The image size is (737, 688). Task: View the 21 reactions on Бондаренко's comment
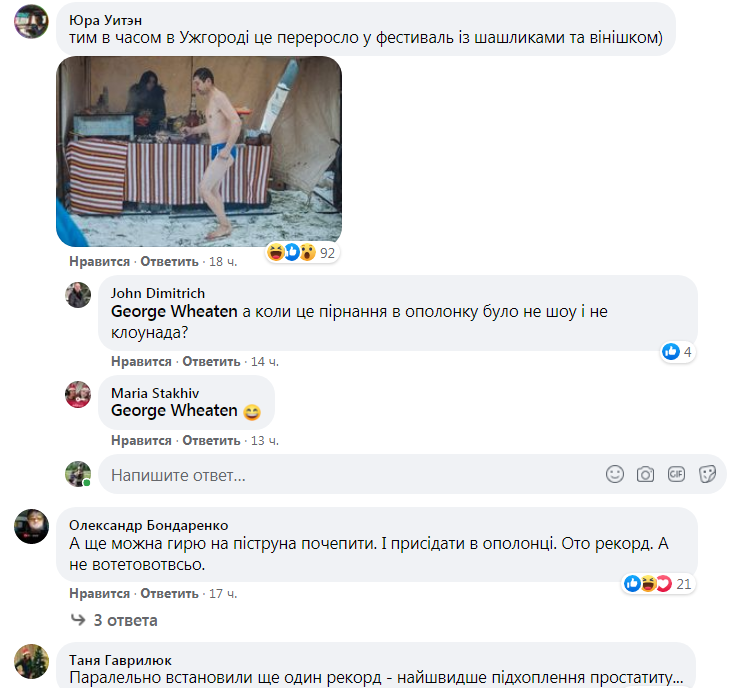[x=658, y=584]
